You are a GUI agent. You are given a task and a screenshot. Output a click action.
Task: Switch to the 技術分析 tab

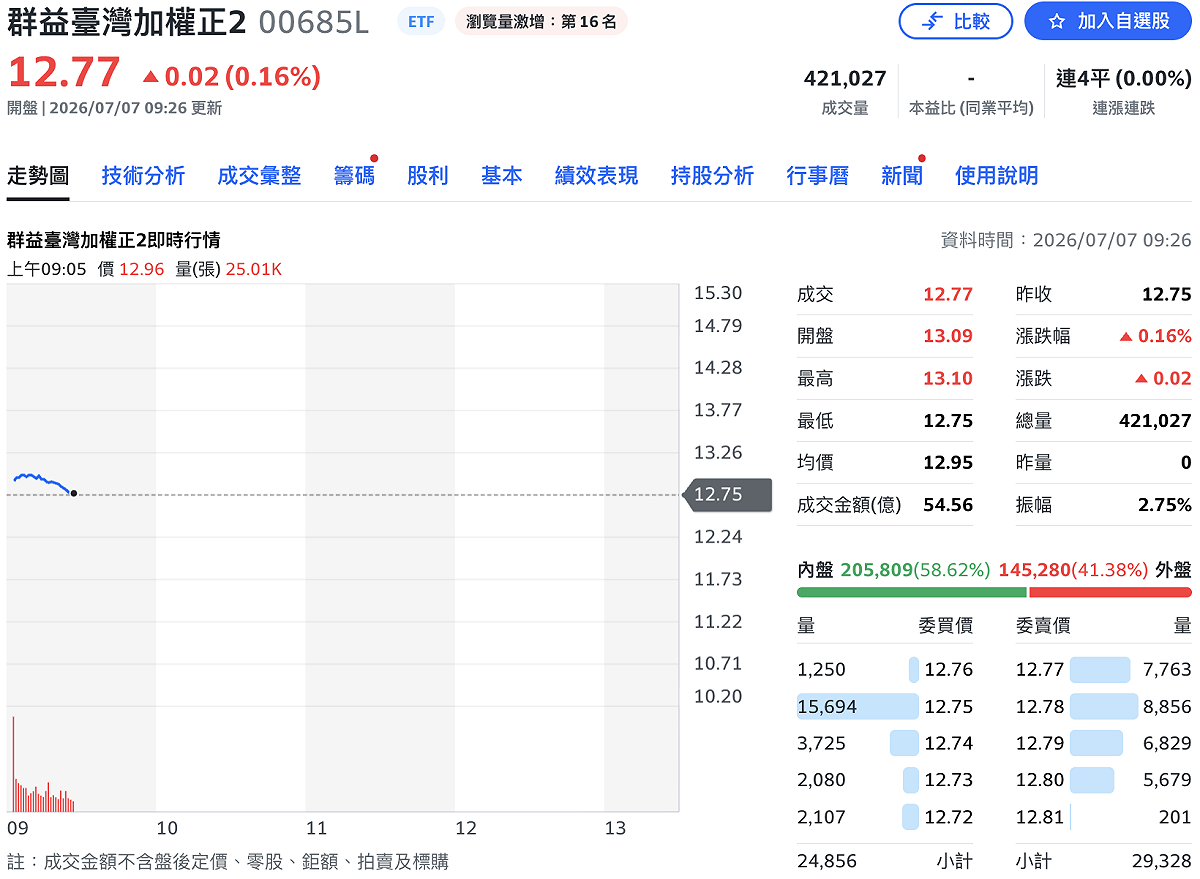coord(143,176)
